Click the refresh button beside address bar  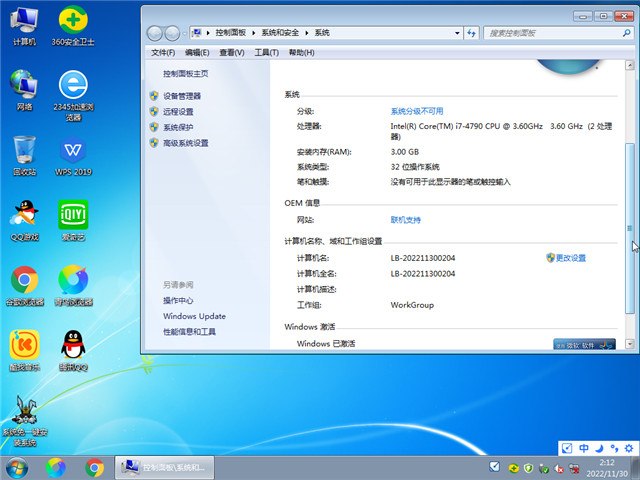(x=470, y=33)
